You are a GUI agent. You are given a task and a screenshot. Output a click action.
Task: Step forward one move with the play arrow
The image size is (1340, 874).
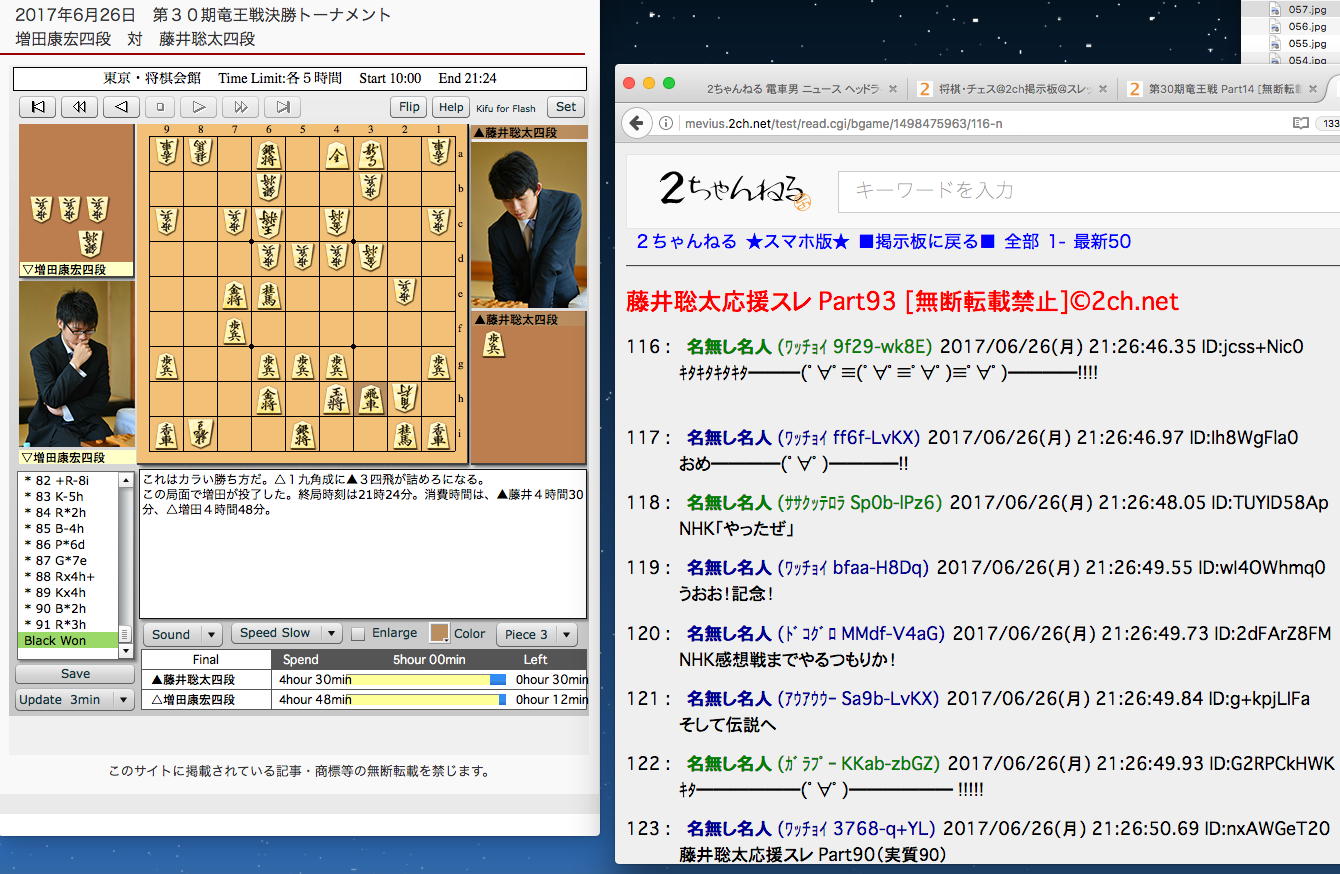click(x=199, y=107)
